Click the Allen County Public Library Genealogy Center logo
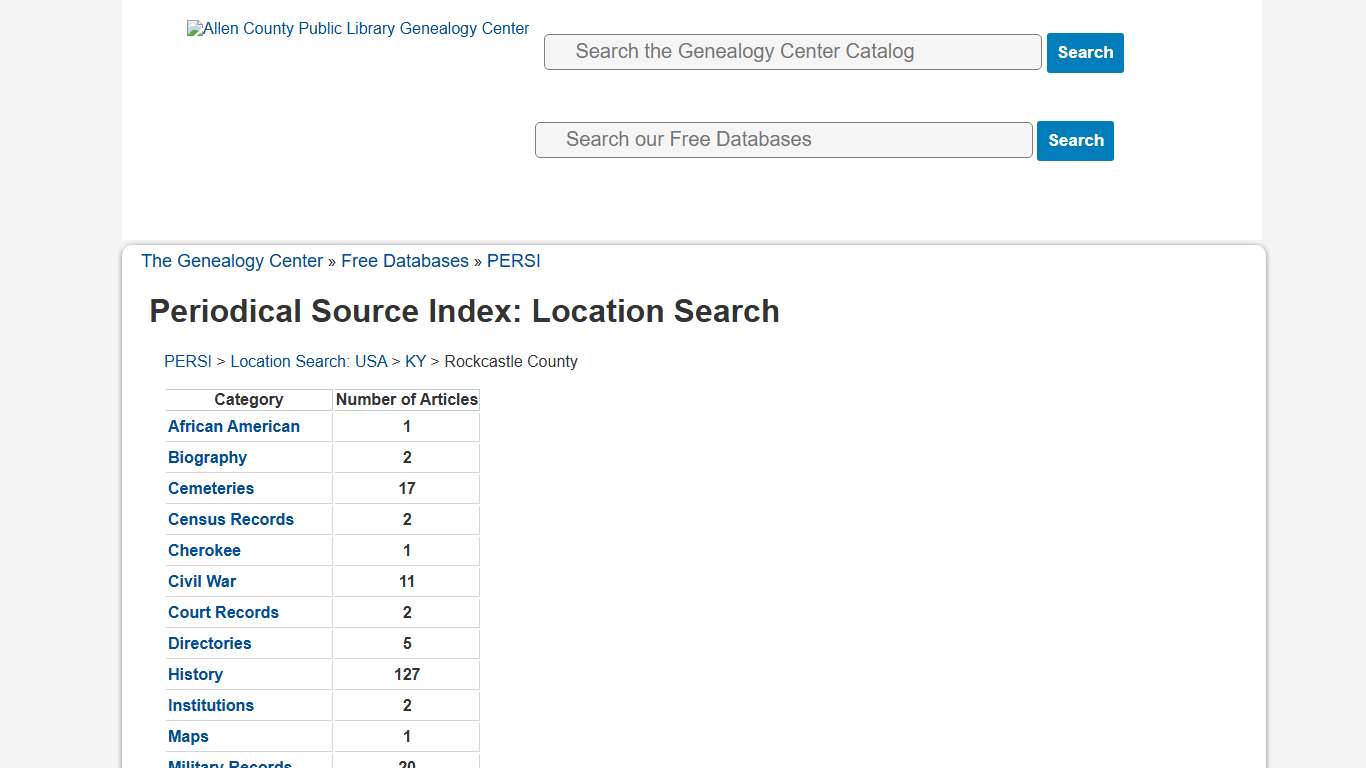 357,28
